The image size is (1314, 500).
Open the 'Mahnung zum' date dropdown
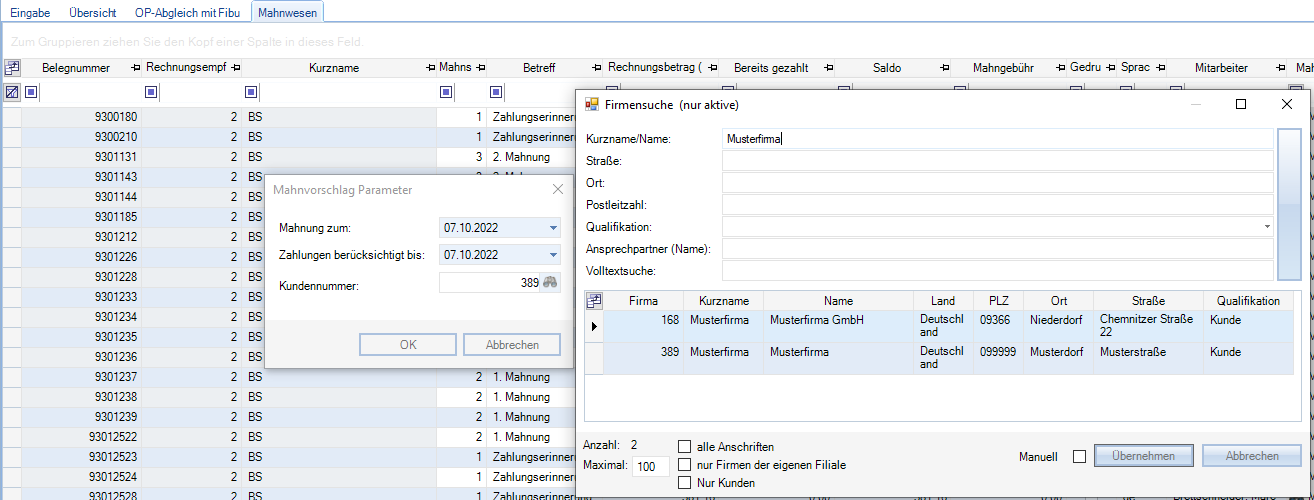[x=553, y=228]
